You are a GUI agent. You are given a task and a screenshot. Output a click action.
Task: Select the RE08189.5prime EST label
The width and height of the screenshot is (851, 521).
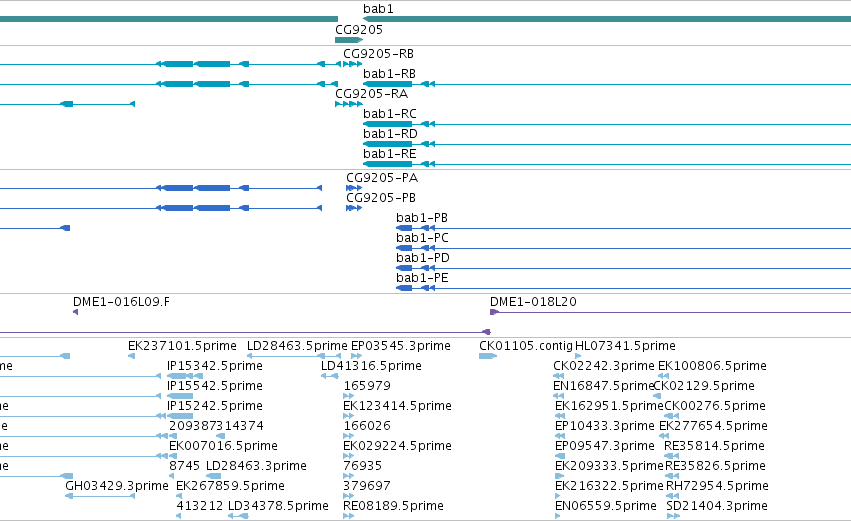[393, 507]
